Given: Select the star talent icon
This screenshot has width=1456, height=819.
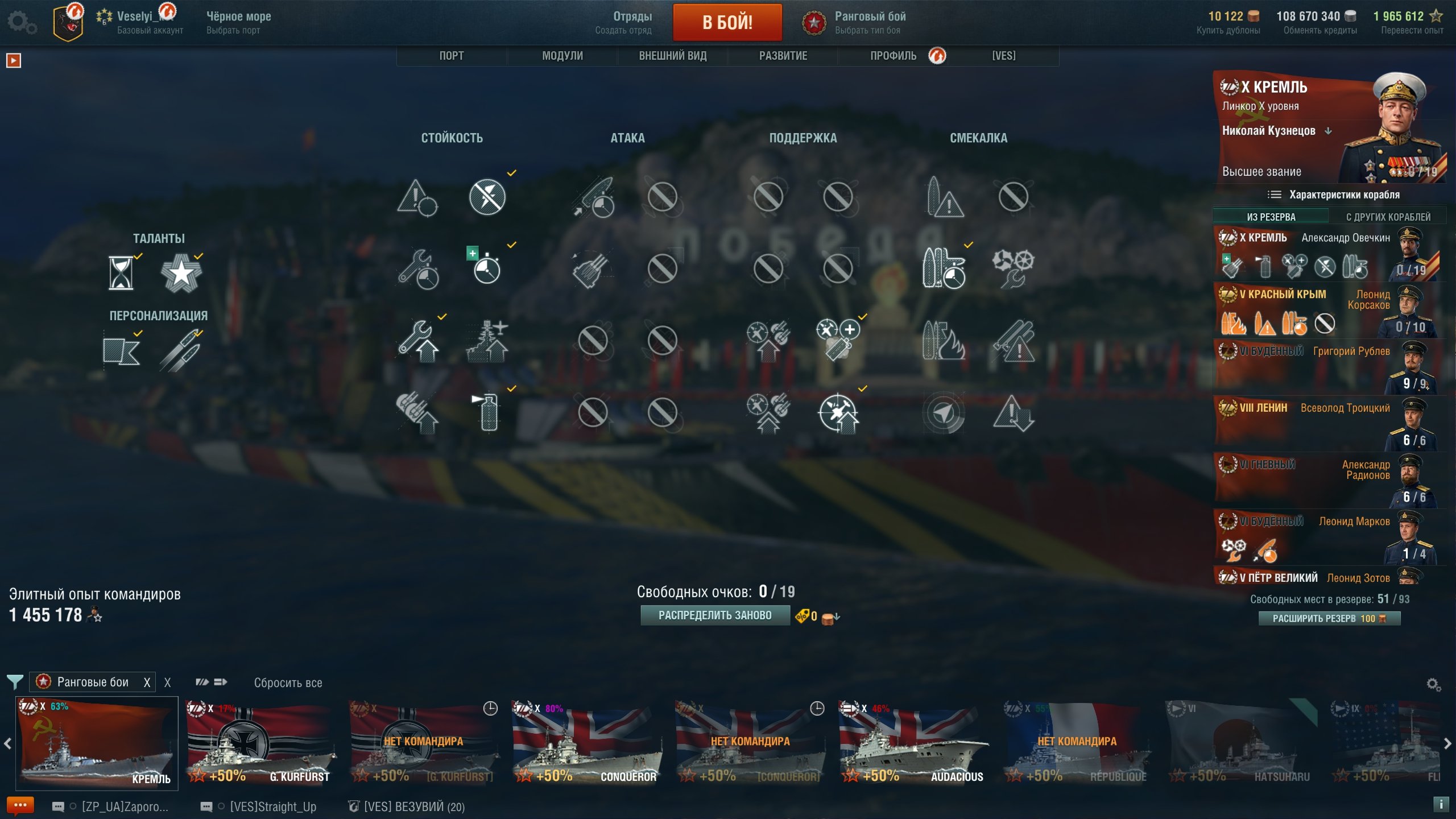Looking at the screenshot, I should [181, 273].
